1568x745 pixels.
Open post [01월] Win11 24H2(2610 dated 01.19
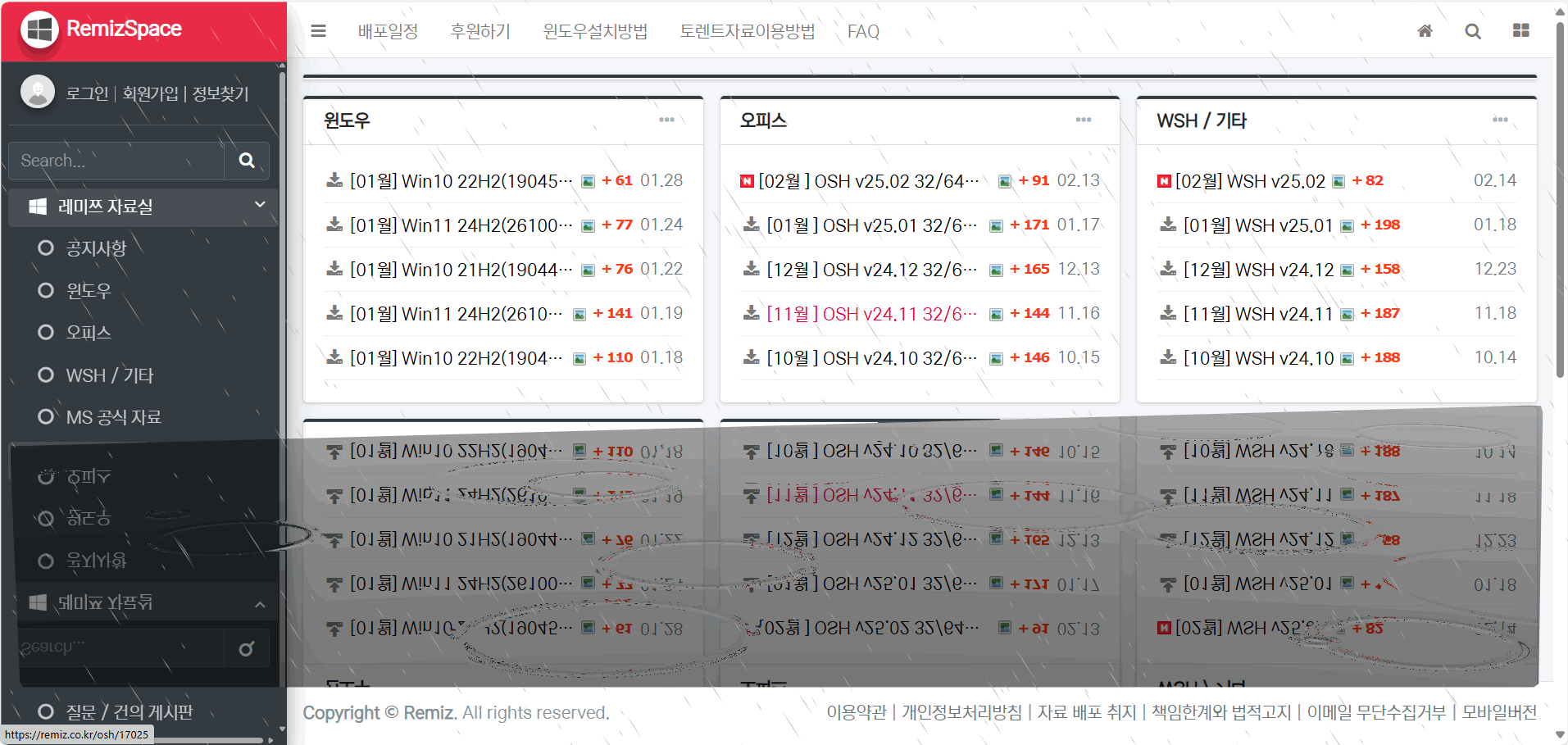point(456,314)
